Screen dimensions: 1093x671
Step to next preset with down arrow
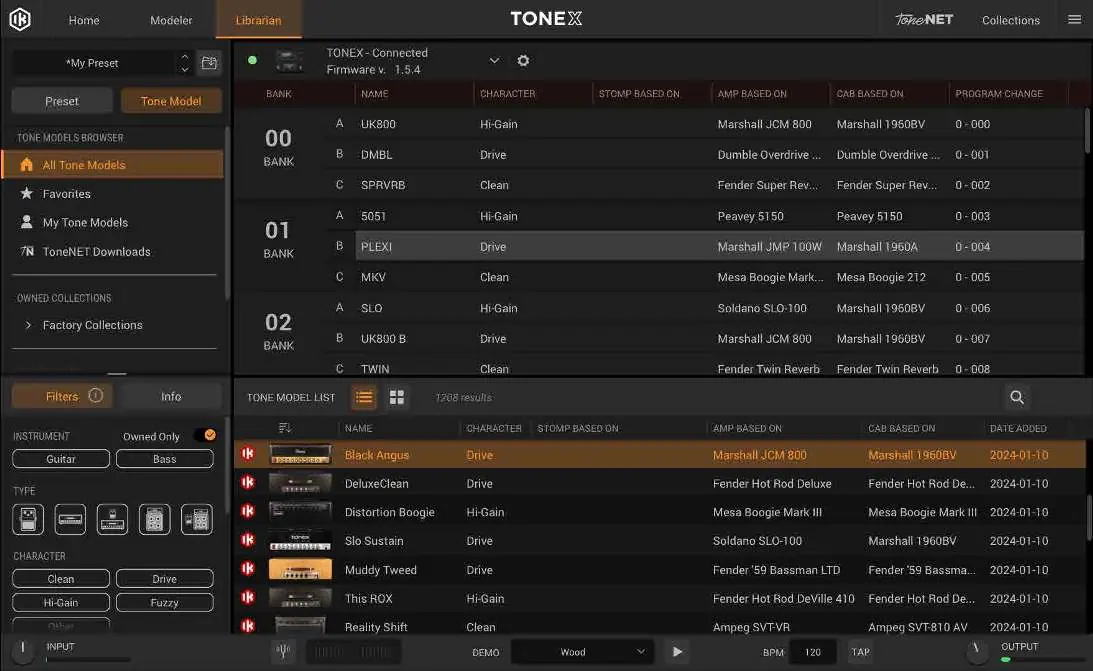tap(184, 69)
